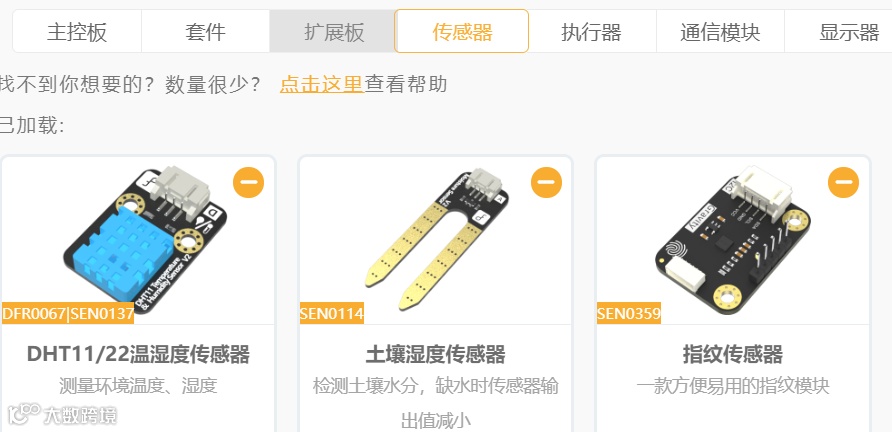
Task: Click the fingerprint sensor board image
Action: click(x=733, y=239)
